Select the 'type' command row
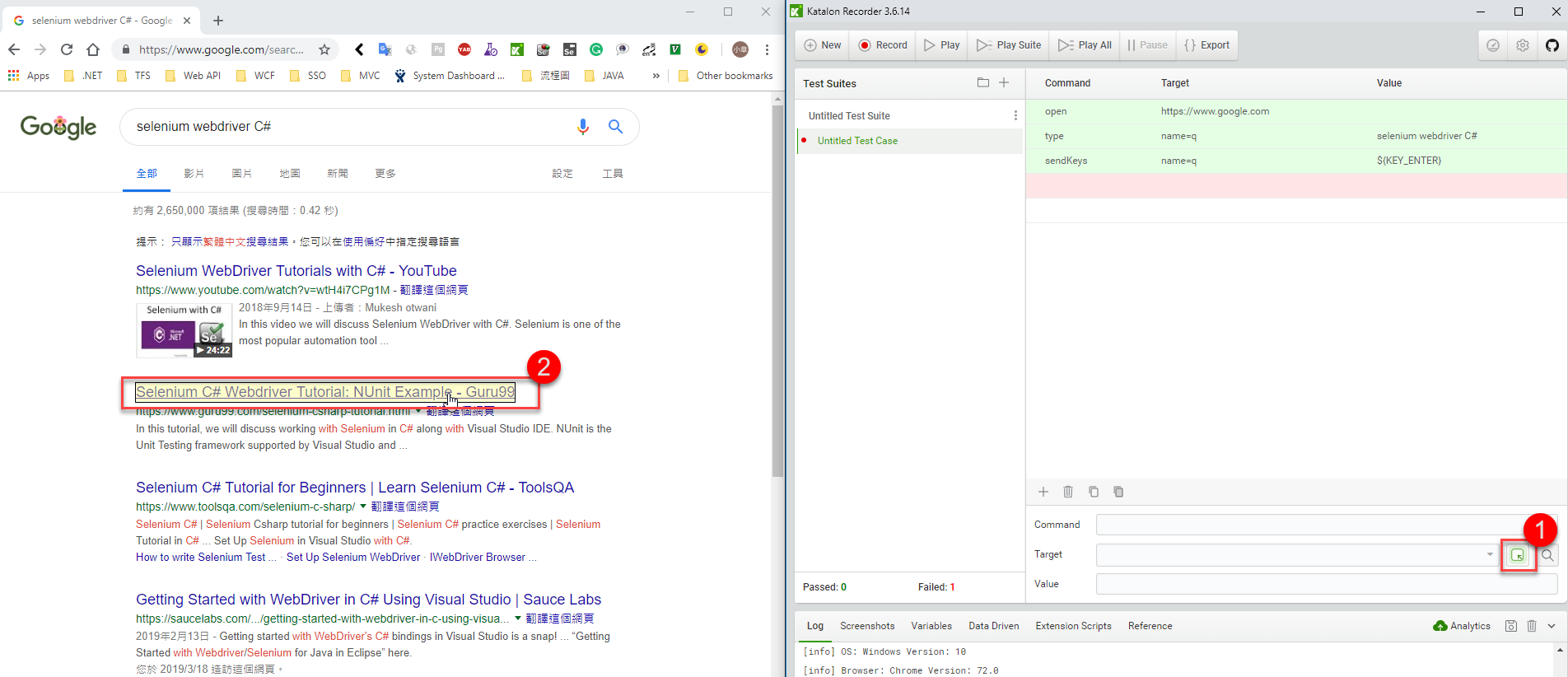 tap(1296, 136)
